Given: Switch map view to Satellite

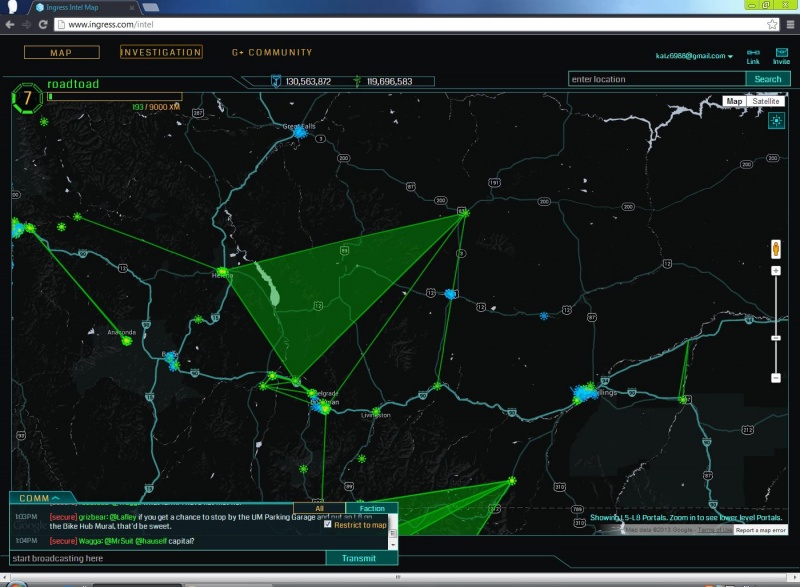Looking at the screenshot, I should pos(766,101).
